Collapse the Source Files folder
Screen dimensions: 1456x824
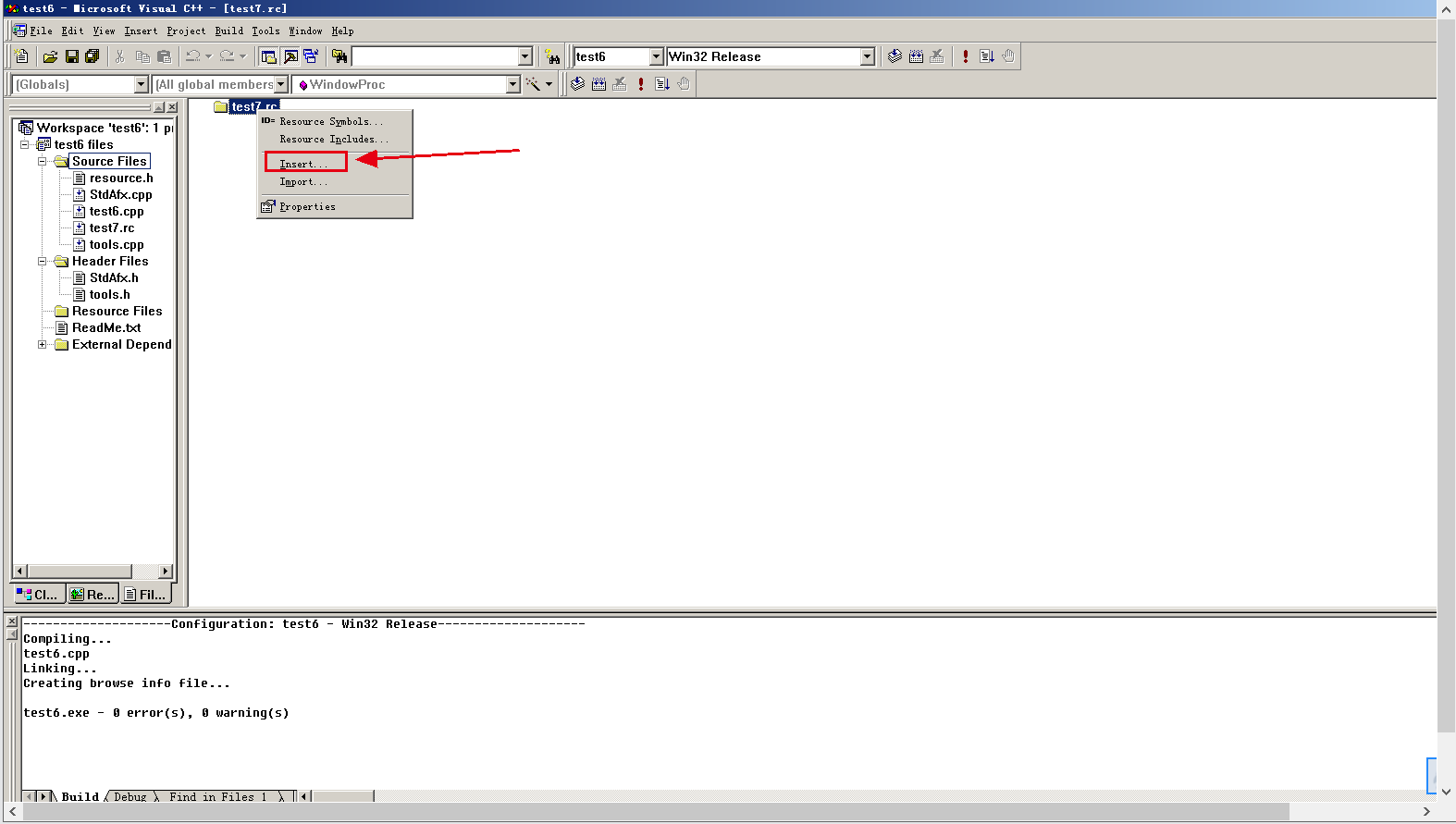42,161
